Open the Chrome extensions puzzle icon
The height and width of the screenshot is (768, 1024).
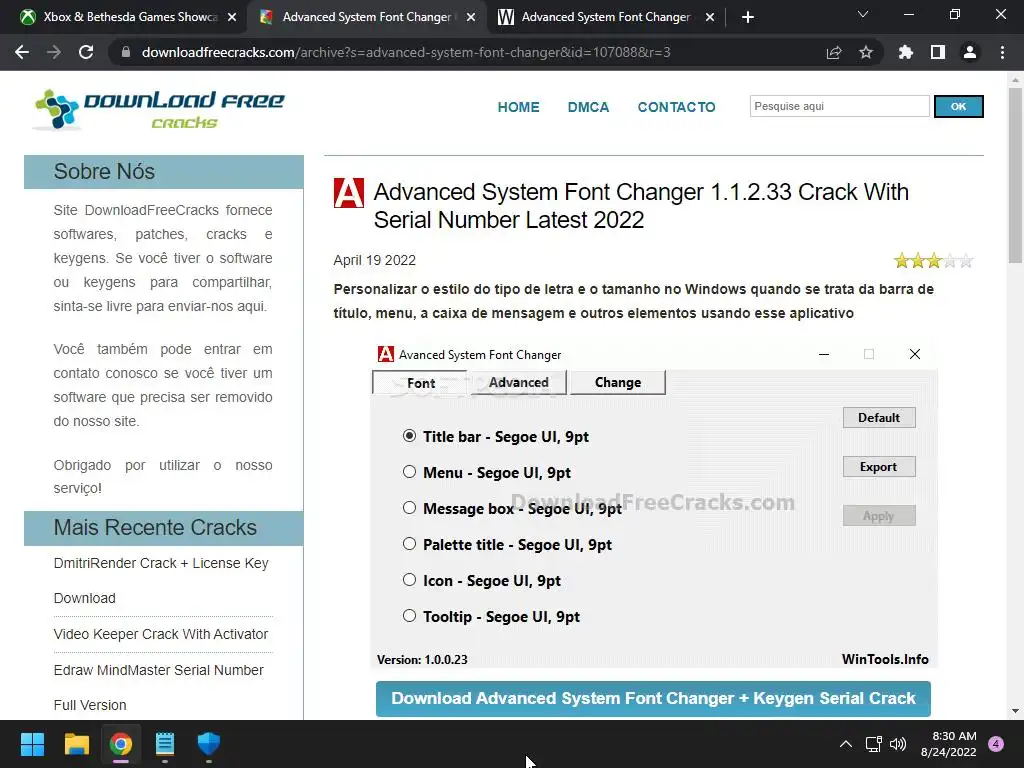[x=906, y=52]
